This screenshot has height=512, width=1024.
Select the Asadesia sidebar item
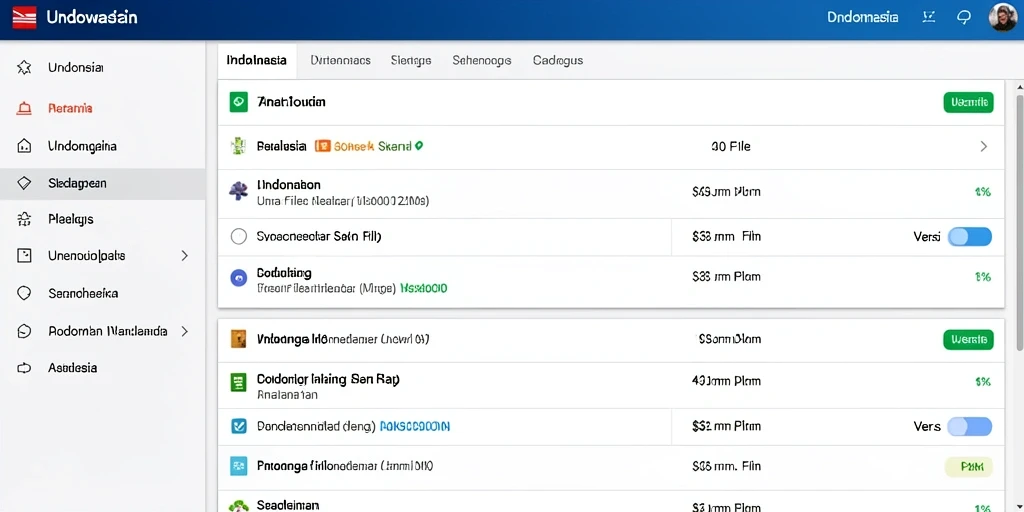tap(103, 368)
